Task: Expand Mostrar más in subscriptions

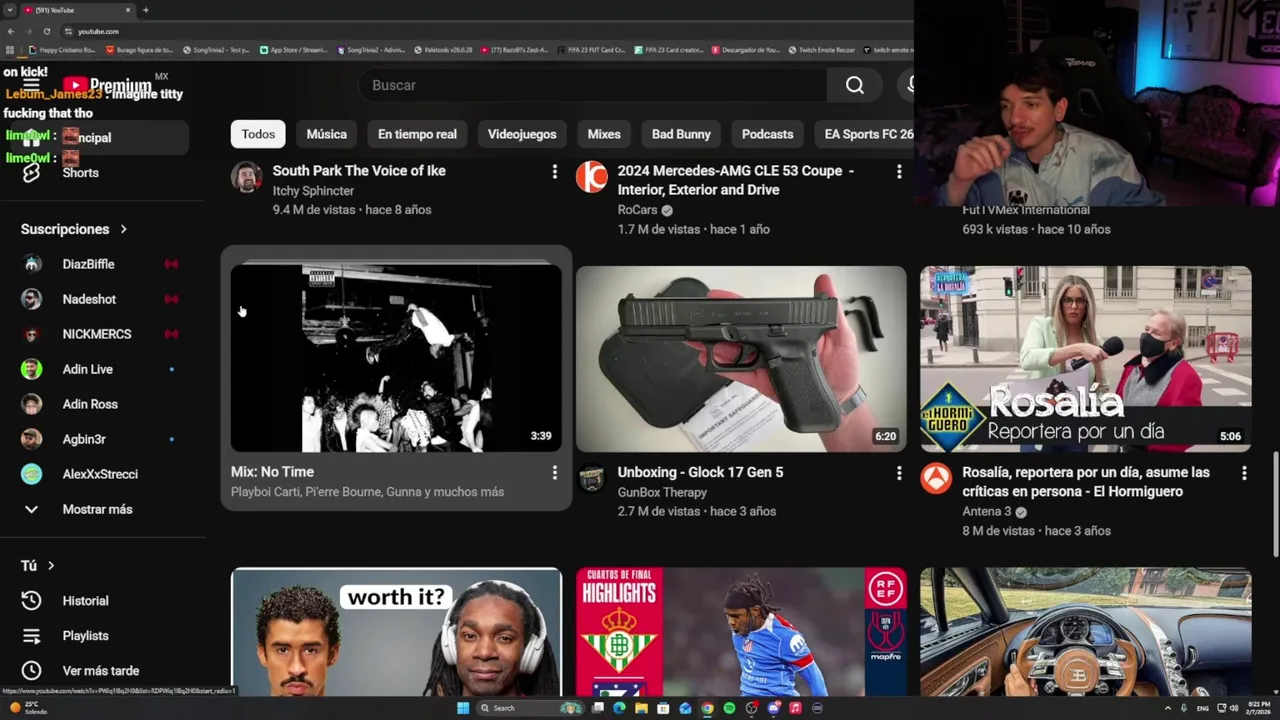Action: pyautogui.click(x=98, y=509)
